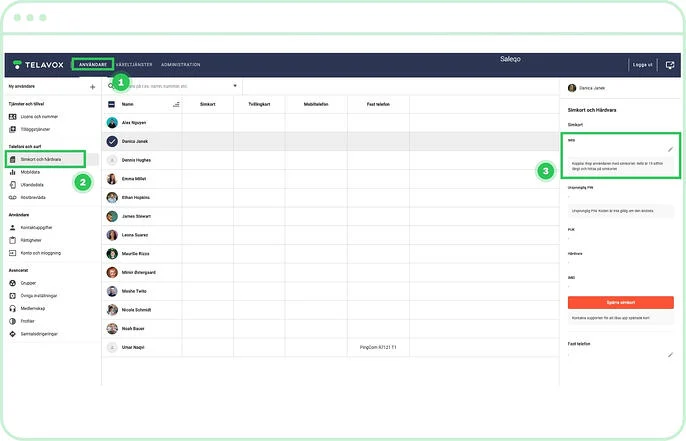Viewport: 686px width, 441px height.
Task: Click the name Mimir Östergaard
Action: 139,273
